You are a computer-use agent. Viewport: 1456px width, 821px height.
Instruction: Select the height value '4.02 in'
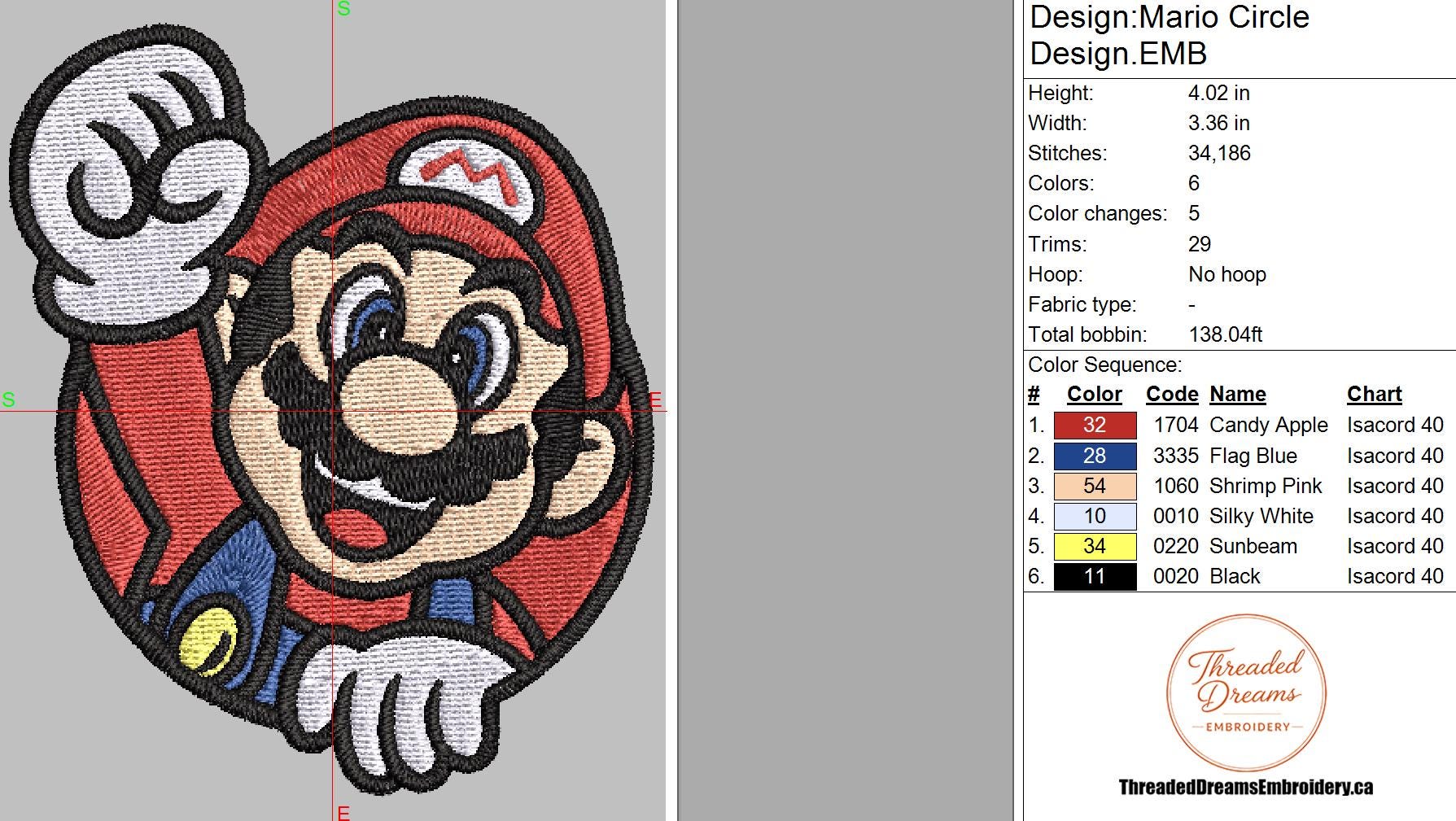[1218, 93]
